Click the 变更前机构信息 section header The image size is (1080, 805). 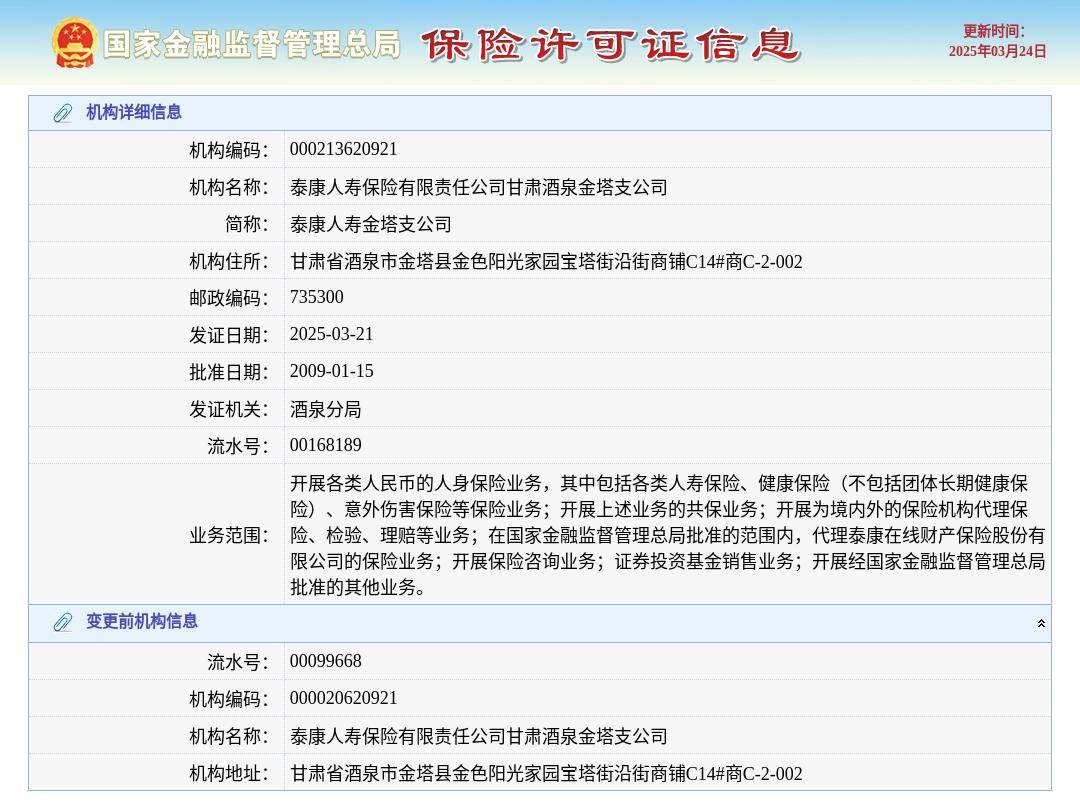point(540,623)
